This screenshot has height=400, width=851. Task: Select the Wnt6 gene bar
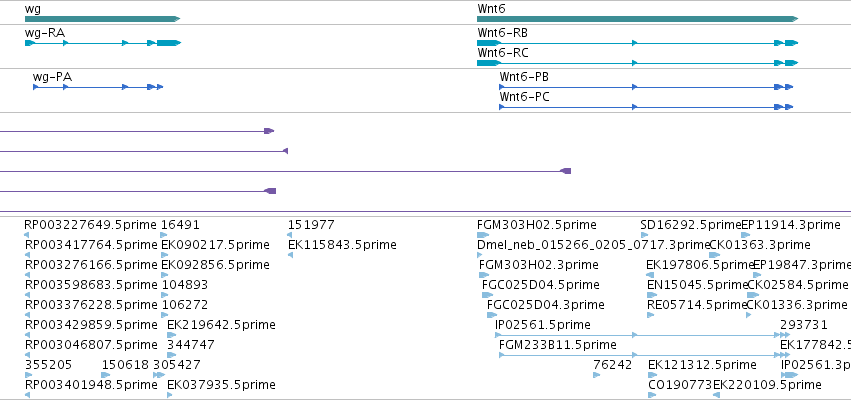point(637,19)
